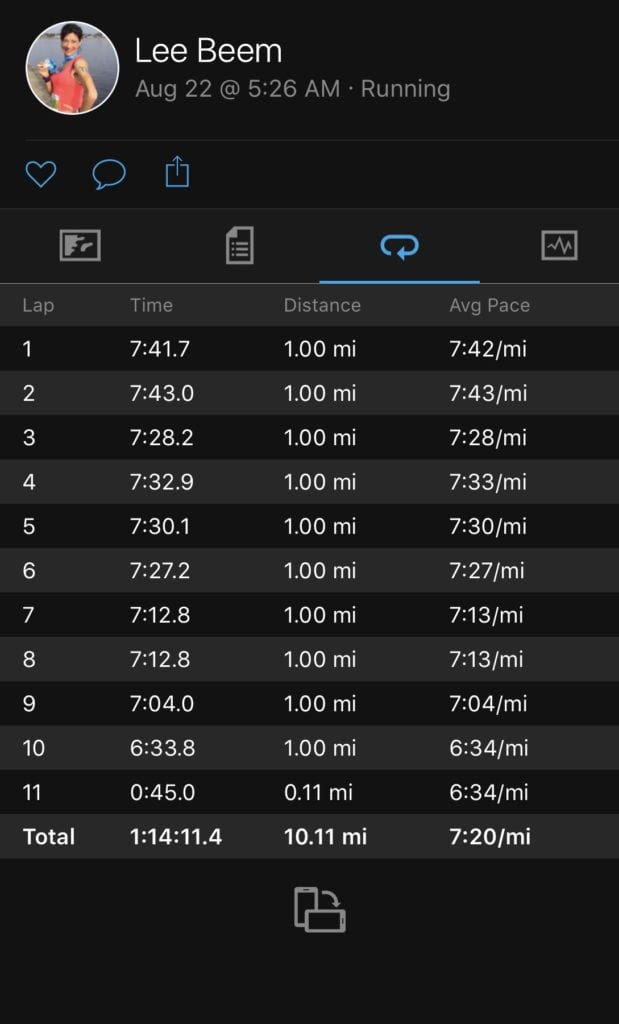Tap the Distance column header
The height and width of the screenshot is (1024, 619).
[x=322, y=305]
